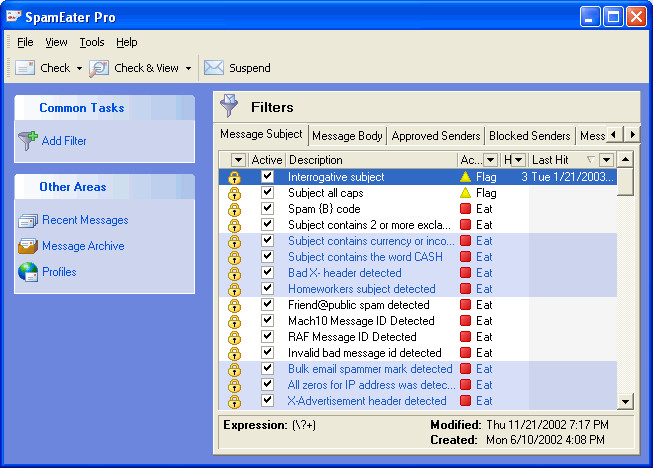653x468 pixels.
Task: Click lock icon of Mach10 Message ID Detected
Action: point(234,321)
